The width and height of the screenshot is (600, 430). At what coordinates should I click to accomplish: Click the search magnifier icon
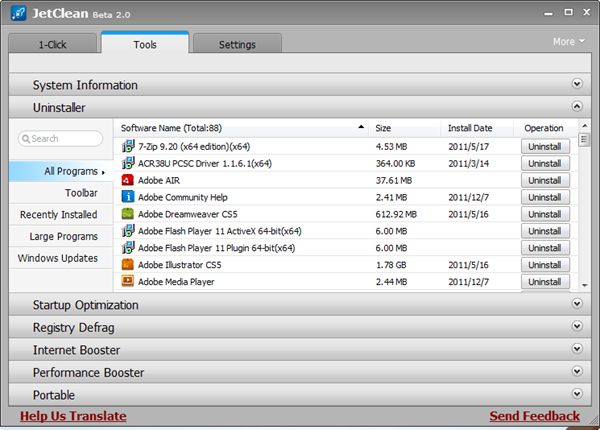[x=26, y=138]
